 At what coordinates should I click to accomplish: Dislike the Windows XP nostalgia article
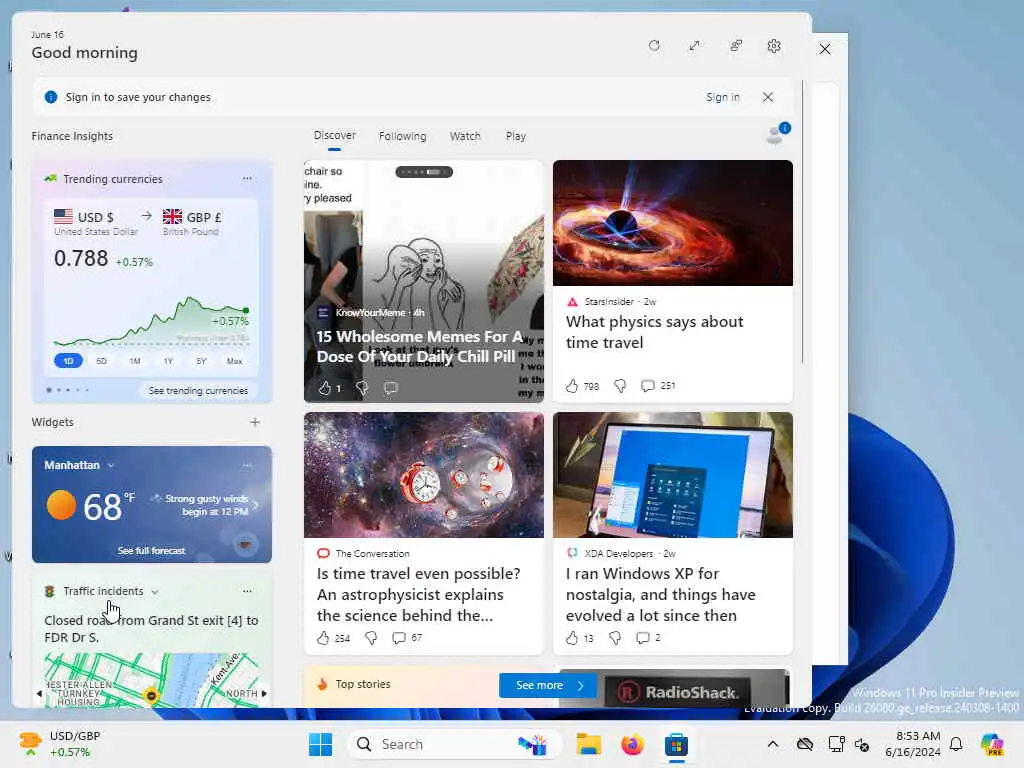coord(615,637)
